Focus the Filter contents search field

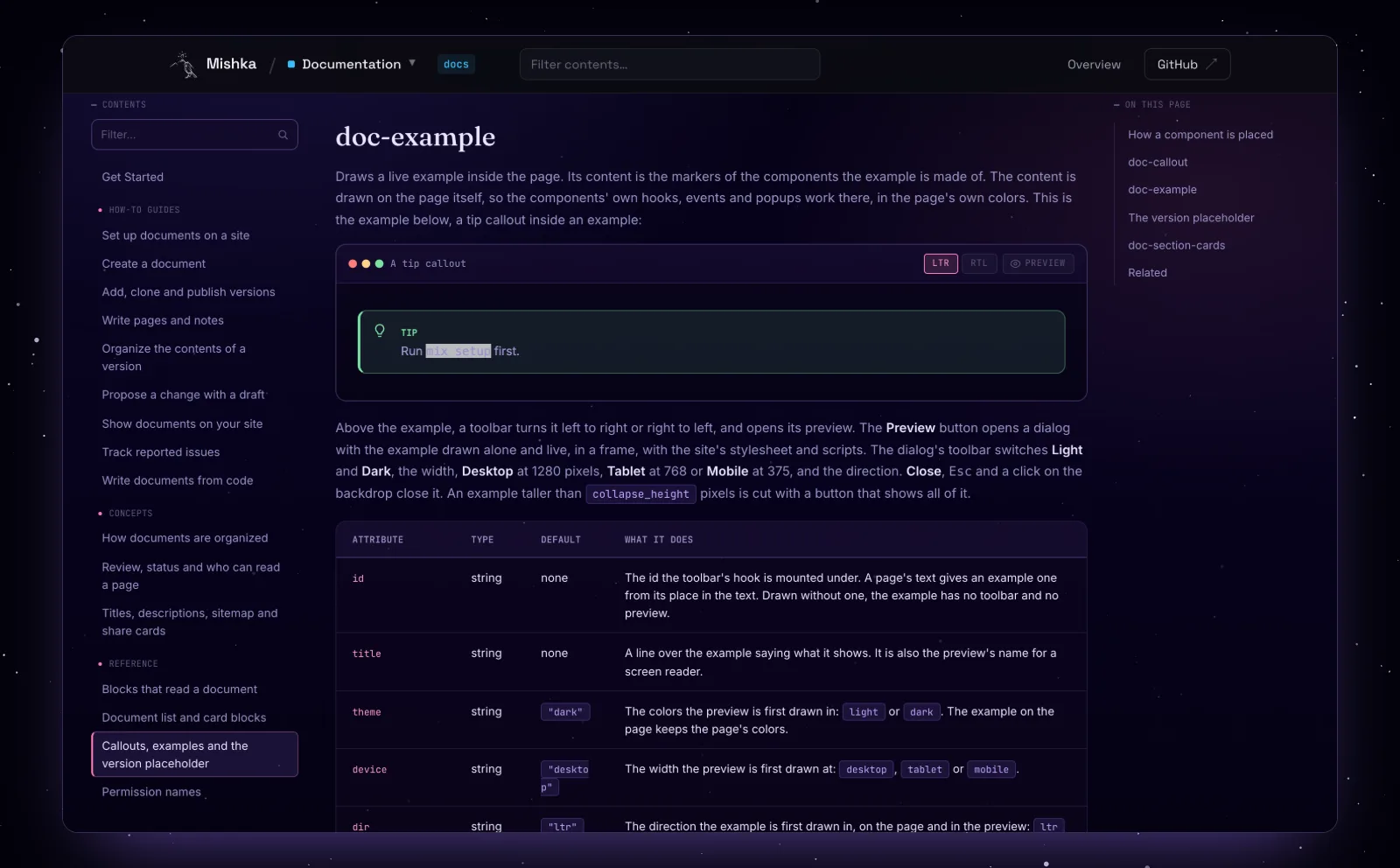point(669,64)
